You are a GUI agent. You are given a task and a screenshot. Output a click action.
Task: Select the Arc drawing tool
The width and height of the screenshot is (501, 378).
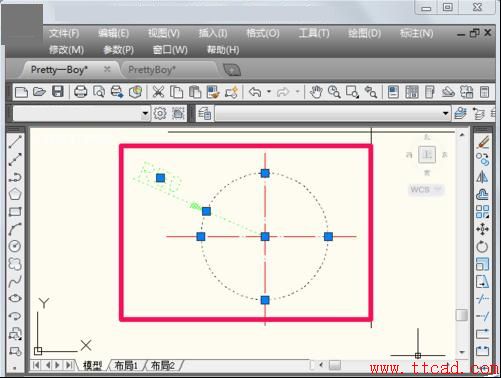point(15,229)
